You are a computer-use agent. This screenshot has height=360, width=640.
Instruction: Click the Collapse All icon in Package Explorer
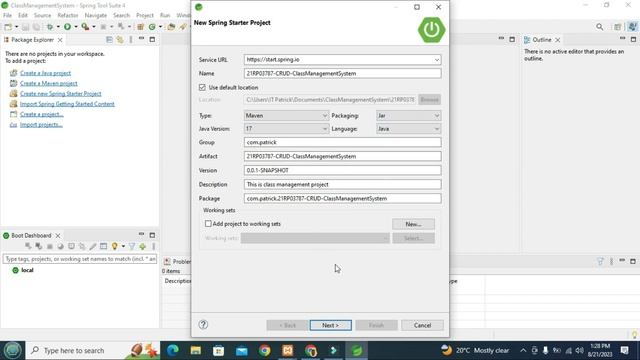[x=109, y=40]
